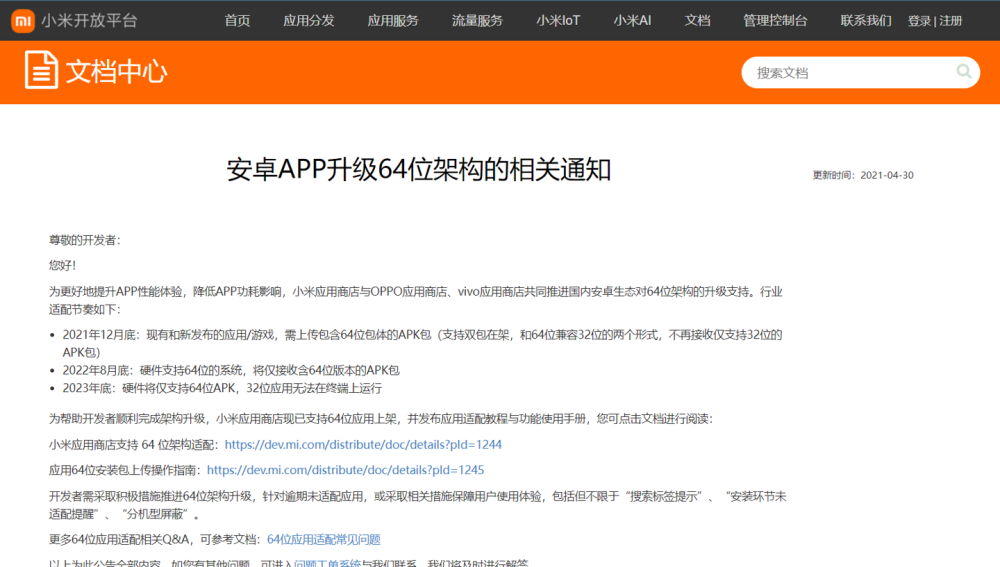1000x567 pixels.
Task: Open the link ending pId=1244
Action: click(363, 445)
